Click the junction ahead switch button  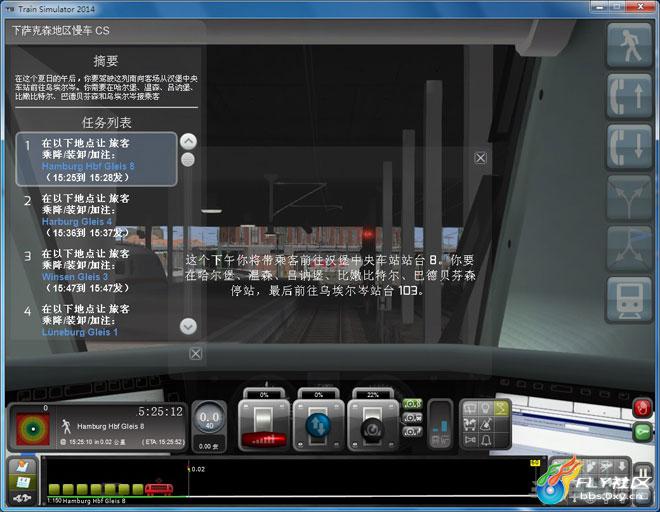[x=629, y=198]
